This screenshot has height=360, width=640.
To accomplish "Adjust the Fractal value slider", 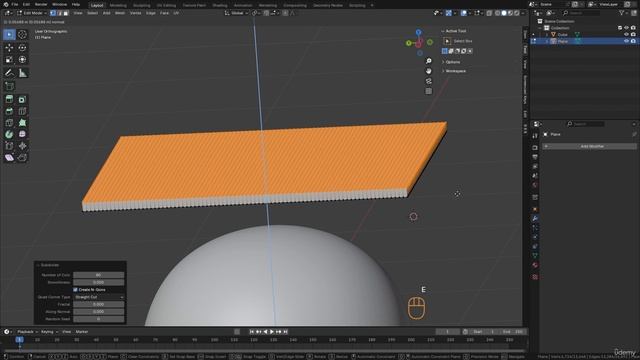I will click(99, 304).
